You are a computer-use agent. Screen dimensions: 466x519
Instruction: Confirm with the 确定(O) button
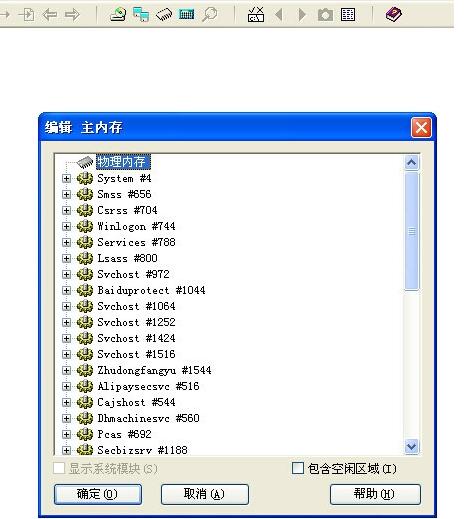(x=98, y=494)
